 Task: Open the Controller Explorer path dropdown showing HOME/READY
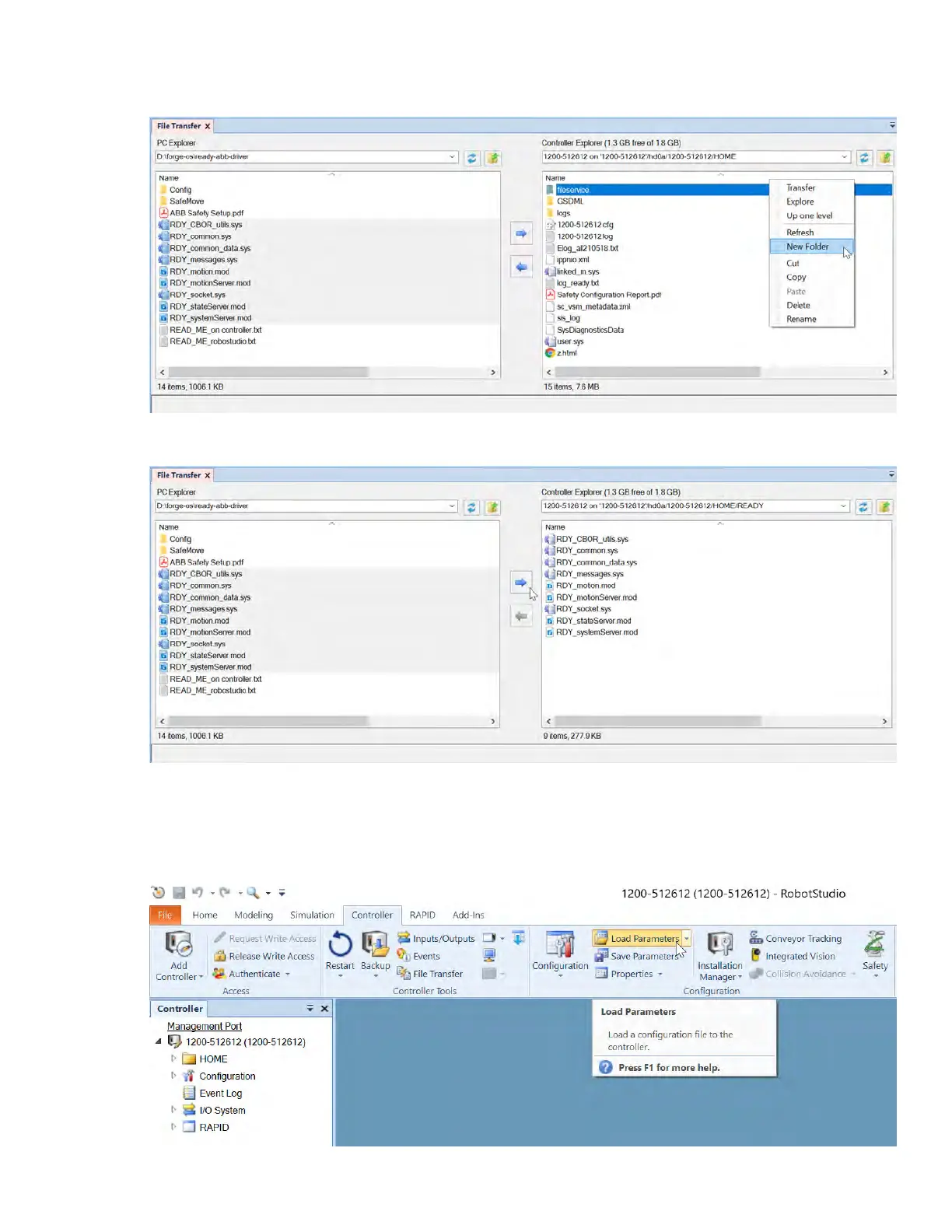point(843,506)
